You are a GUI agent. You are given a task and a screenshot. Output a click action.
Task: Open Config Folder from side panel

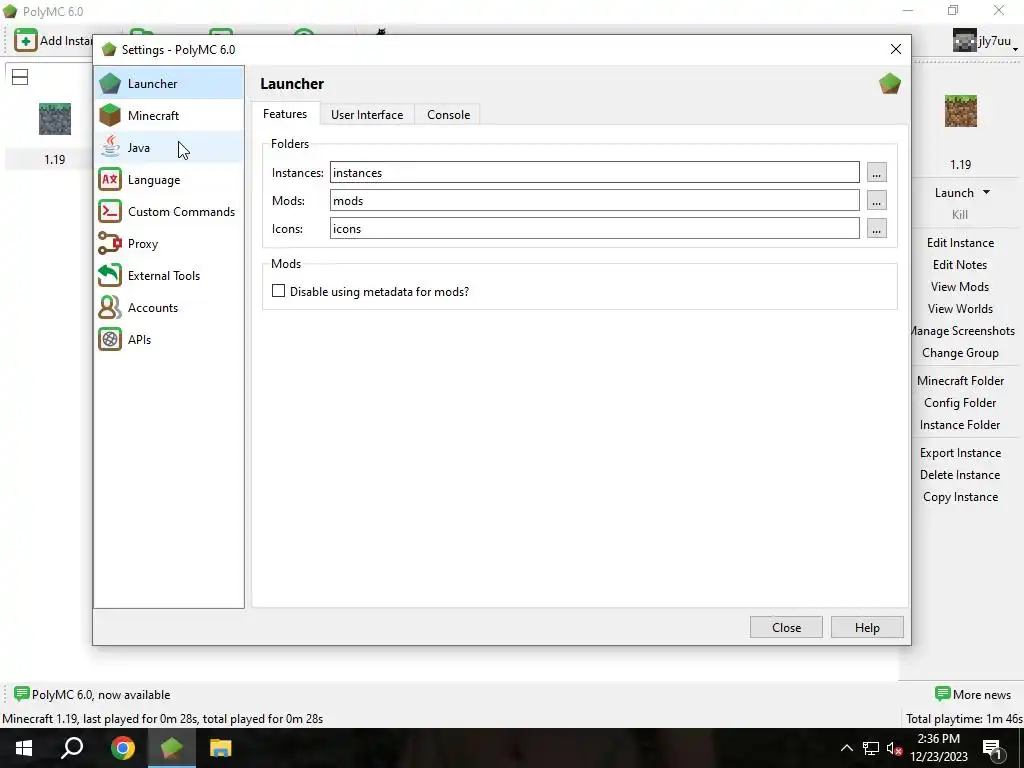click(x=960, y=403)
